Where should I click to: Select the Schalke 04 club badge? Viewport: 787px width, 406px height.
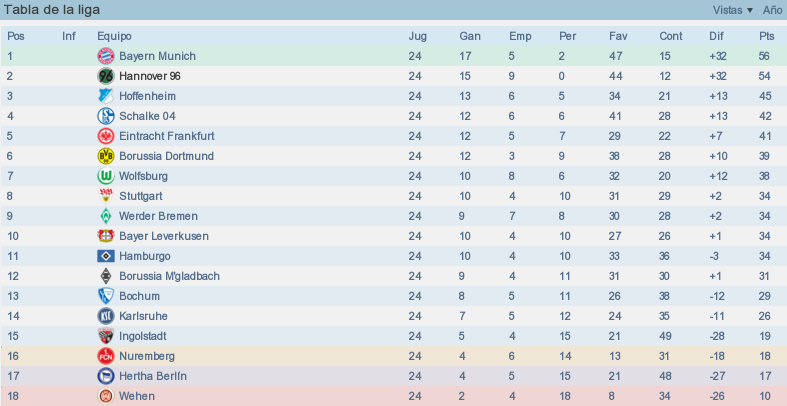[x=105, y=116]
